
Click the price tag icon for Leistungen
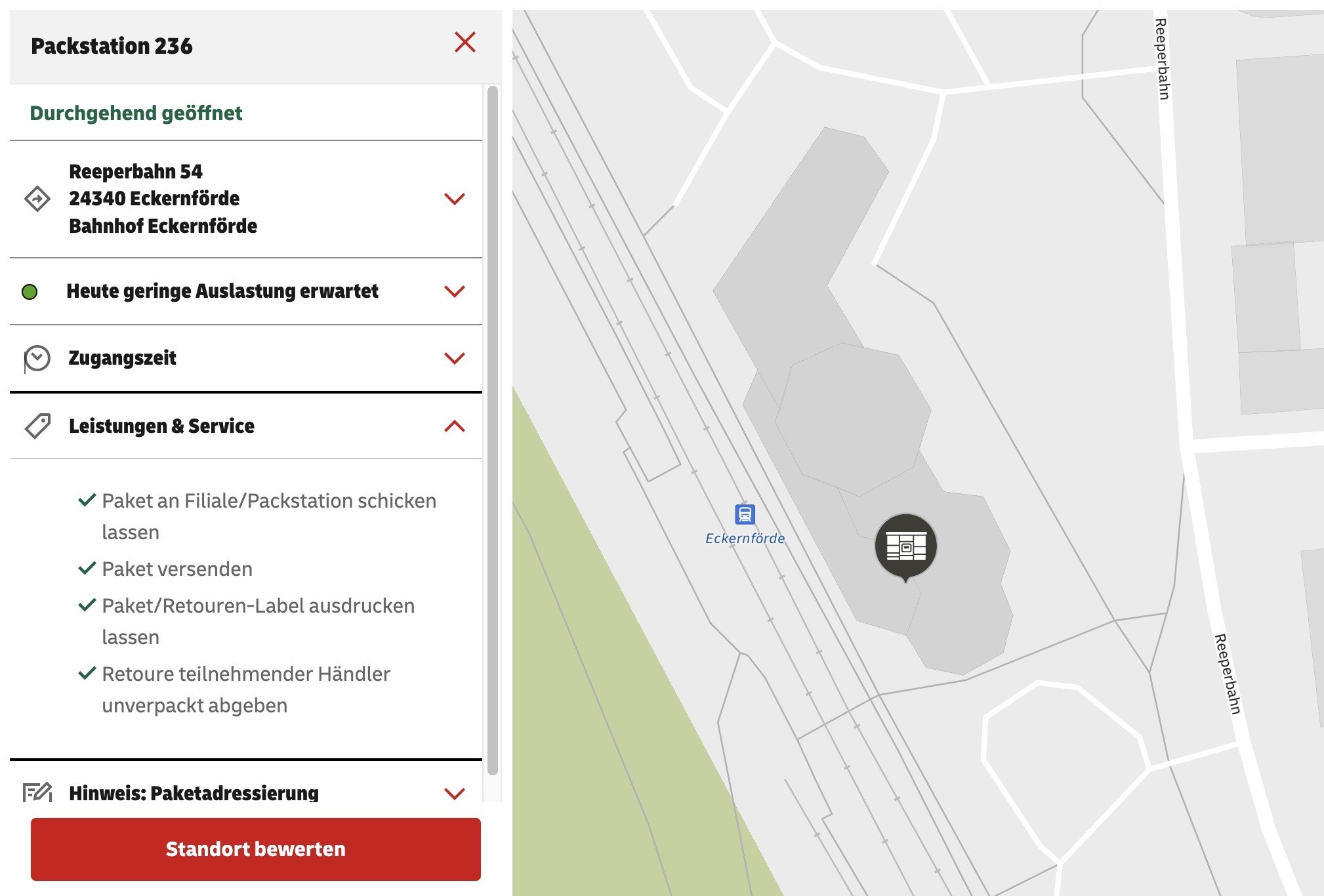[37, 426]
